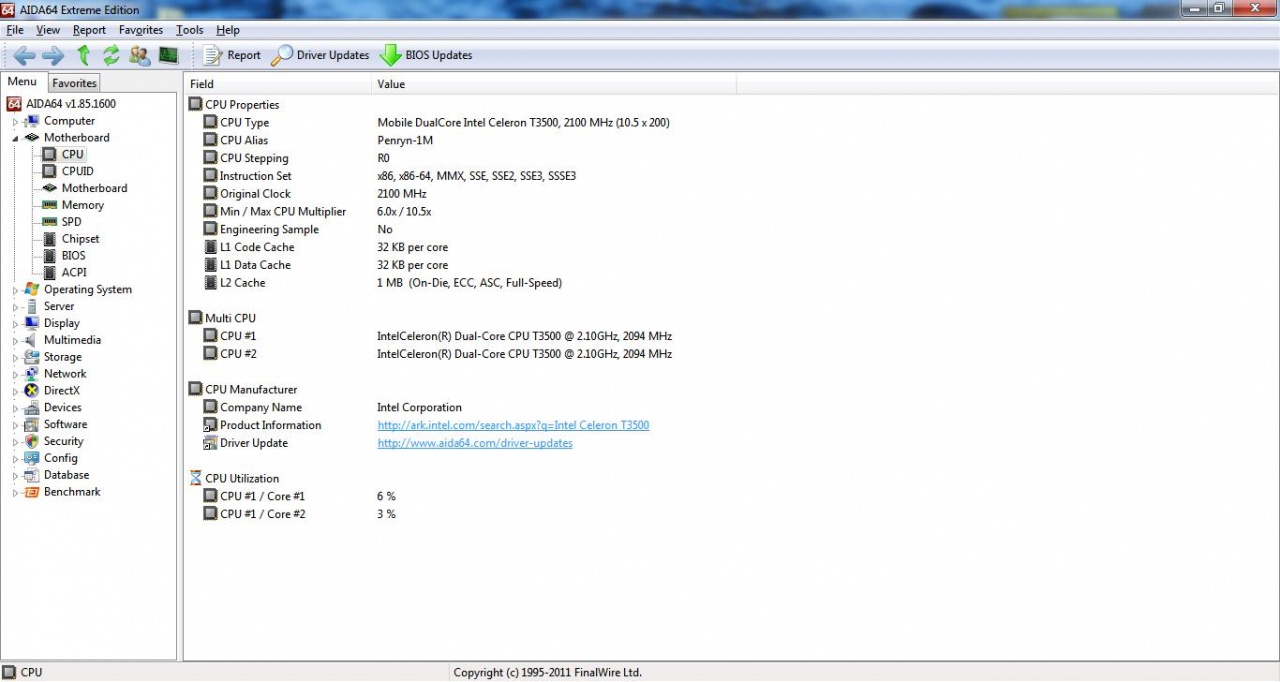Viewport: 1280px width, 682px height.
Task: Click the Report page icon in toolbar
Action: coord(212,55)
